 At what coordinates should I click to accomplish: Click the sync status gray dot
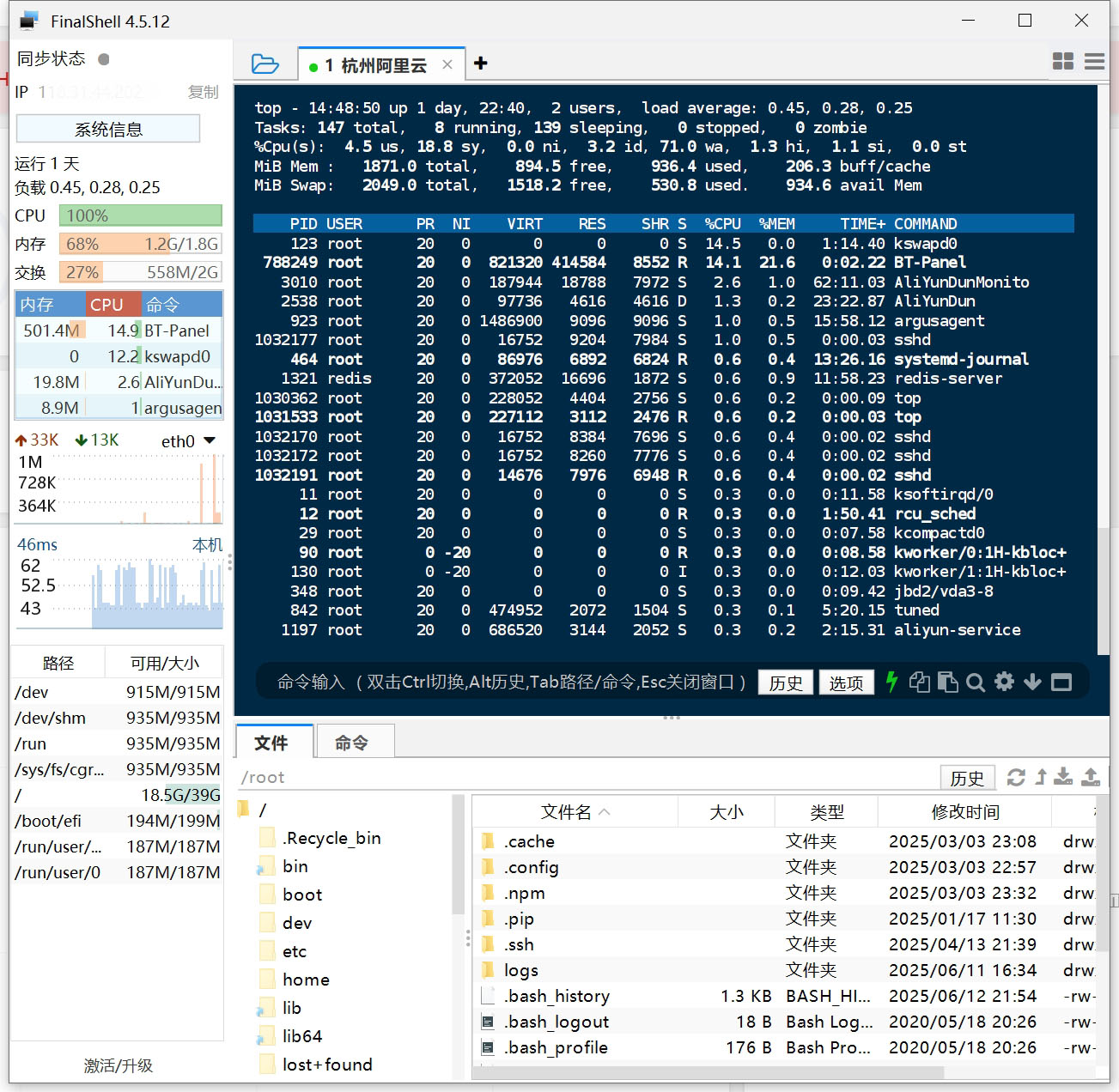(104, 59)
